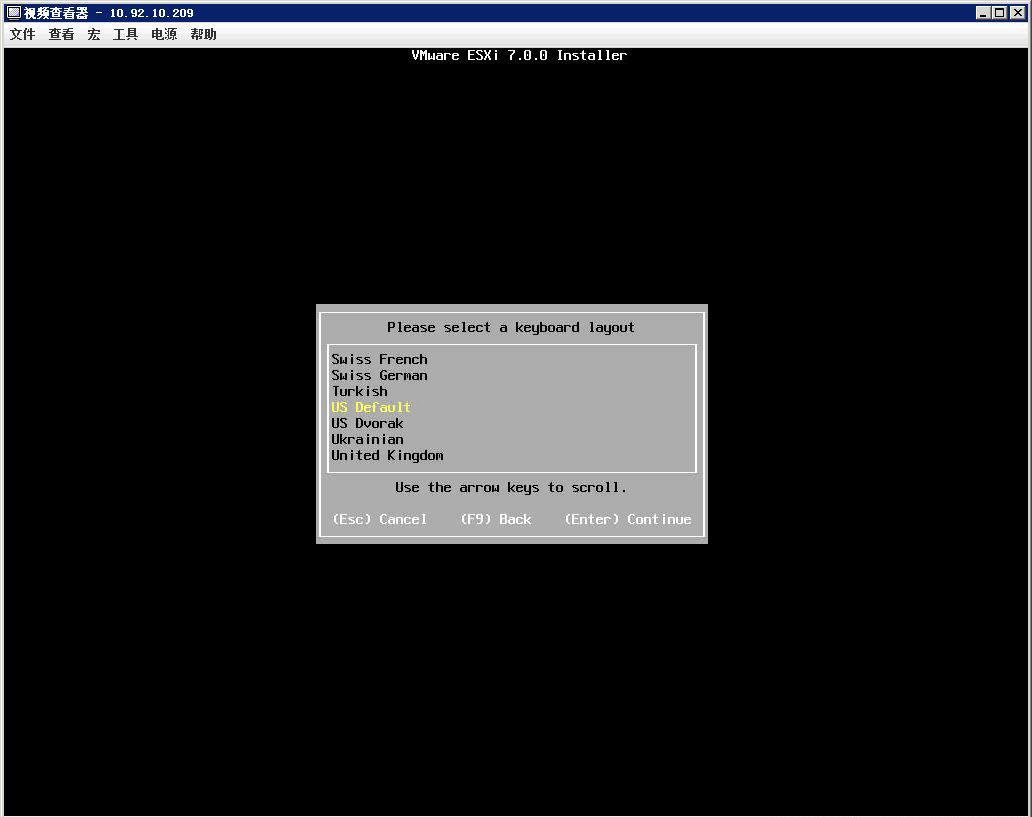Click (F9) Back to return

[495, 519]
